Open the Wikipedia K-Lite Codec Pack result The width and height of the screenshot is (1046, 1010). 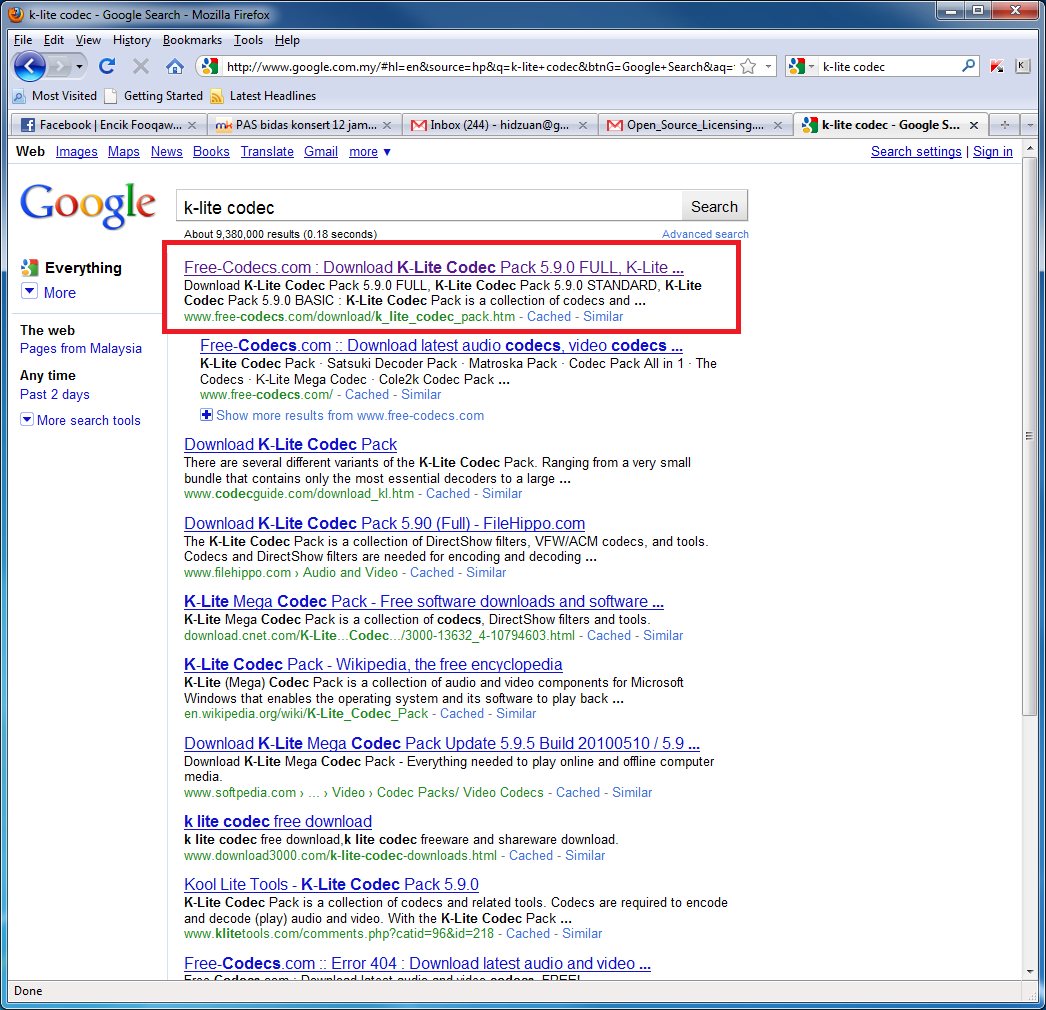tap(373, 664)
